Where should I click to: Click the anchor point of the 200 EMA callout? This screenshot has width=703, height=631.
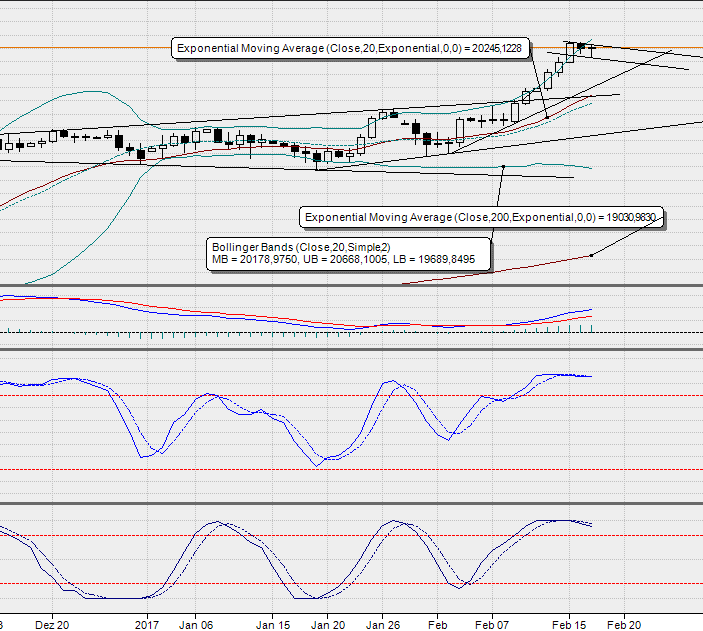coord(591,255)
